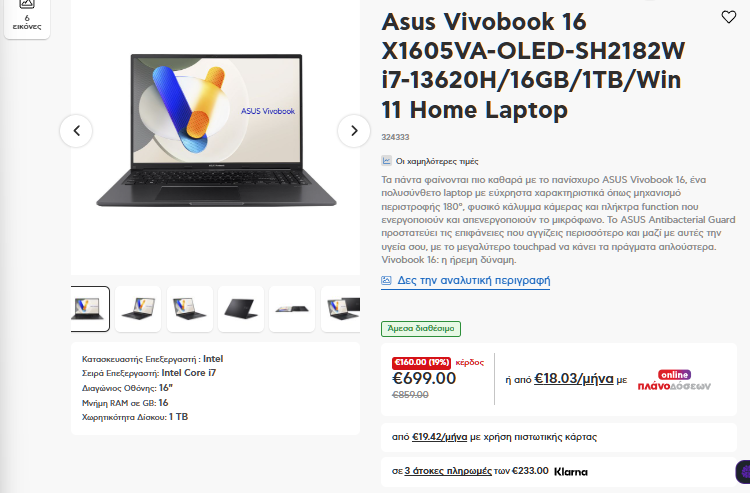Select the third laptop thumbnail
The width and height of the screenshot is (750, 493).
coord(190,309)
